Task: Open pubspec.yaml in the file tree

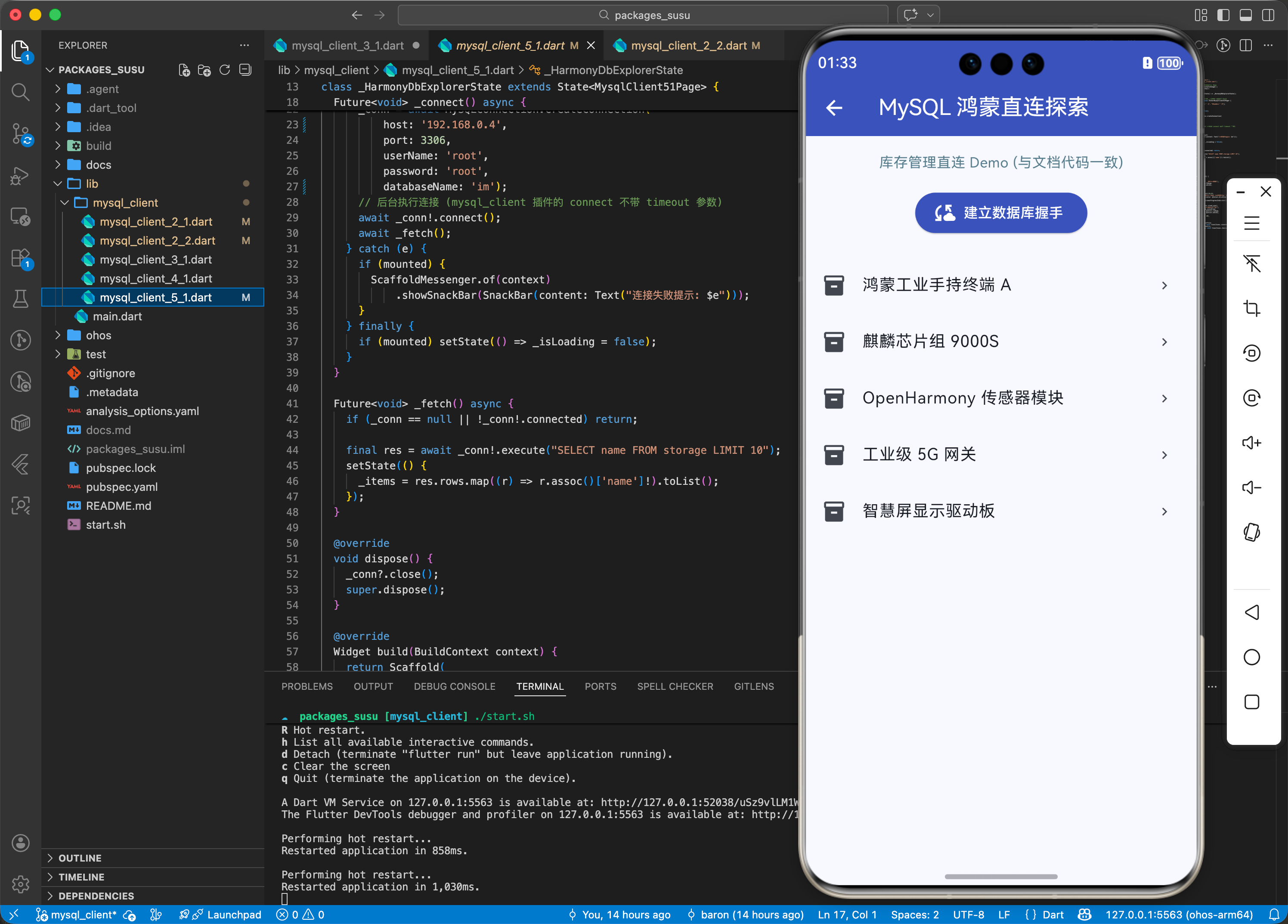Action: (x=153, y=487)
